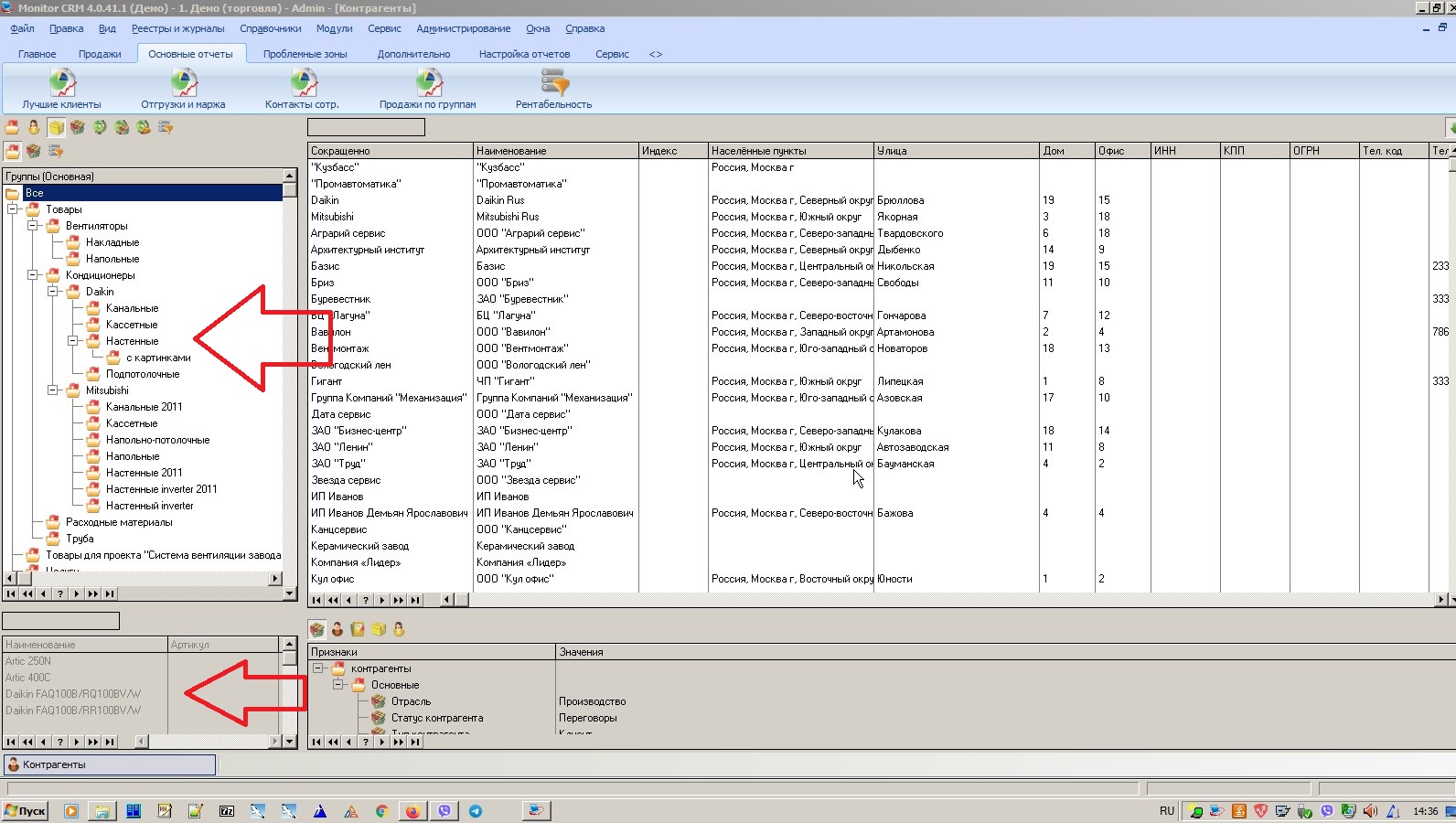Screen dimensions: 1456x823
Task: Click the Telegram icon in taskbar
Action: pos(476,811)
